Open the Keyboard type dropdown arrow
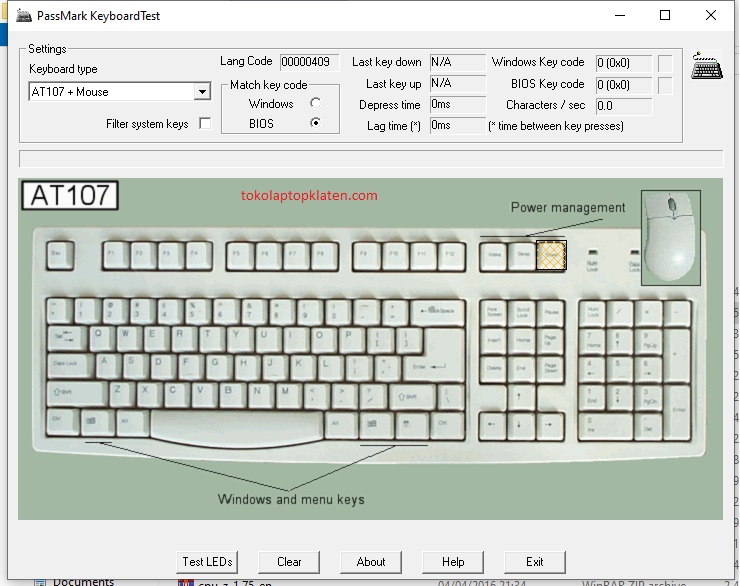Viewport: 740px width, 586px height. point(202,92)
